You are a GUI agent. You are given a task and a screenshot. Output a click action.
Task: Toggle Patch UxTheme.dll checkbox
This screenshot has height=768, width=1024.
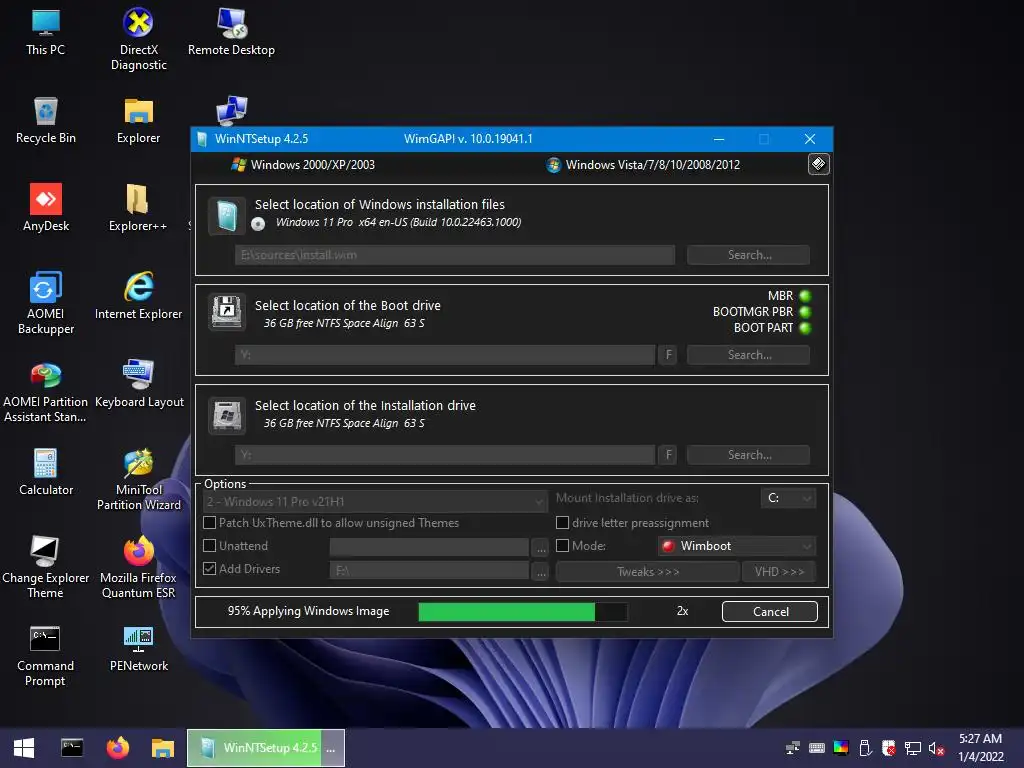coord(210,522)
